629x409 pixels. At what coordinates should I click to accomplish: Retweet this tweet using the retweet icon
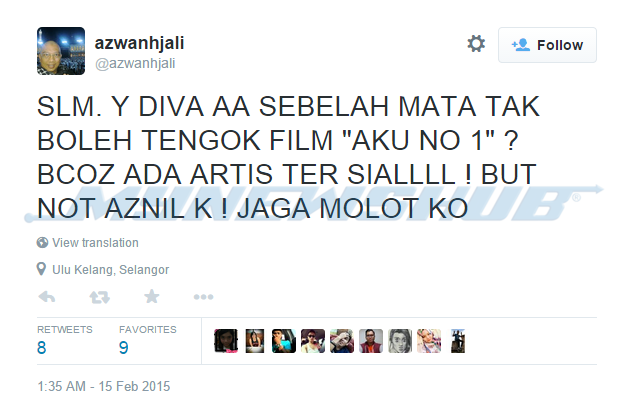(99, 297)
